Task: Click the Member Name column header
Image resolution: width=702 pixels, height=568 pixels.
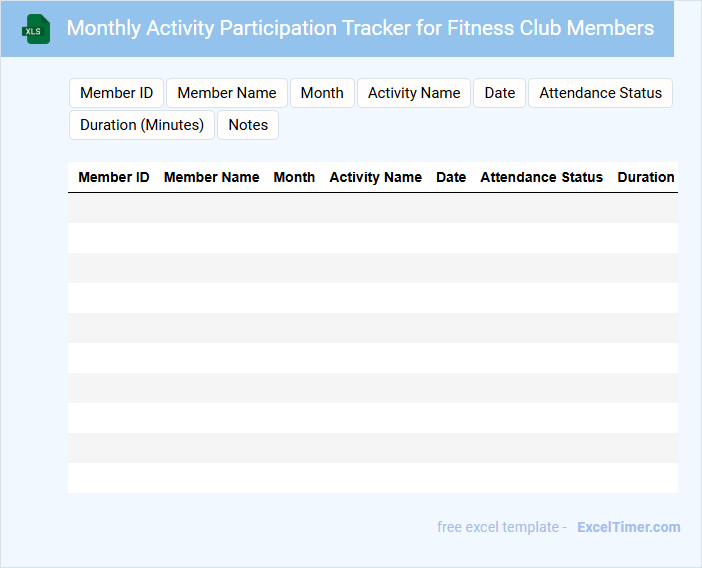Action: 211,177
